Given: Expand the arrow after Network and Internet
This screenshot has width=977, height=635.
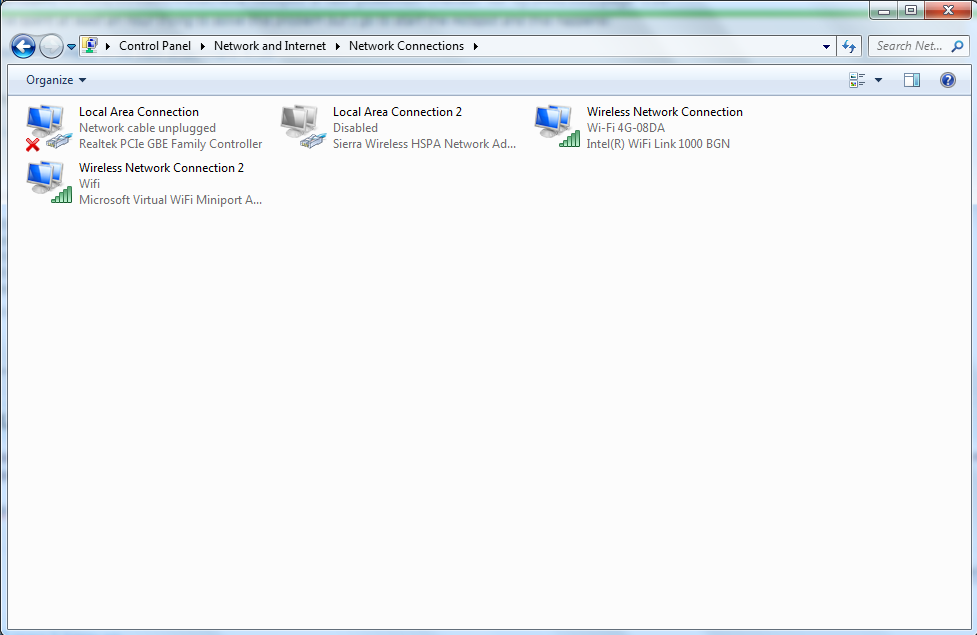Looking at the screenshot, I should (x=338, y=46).
